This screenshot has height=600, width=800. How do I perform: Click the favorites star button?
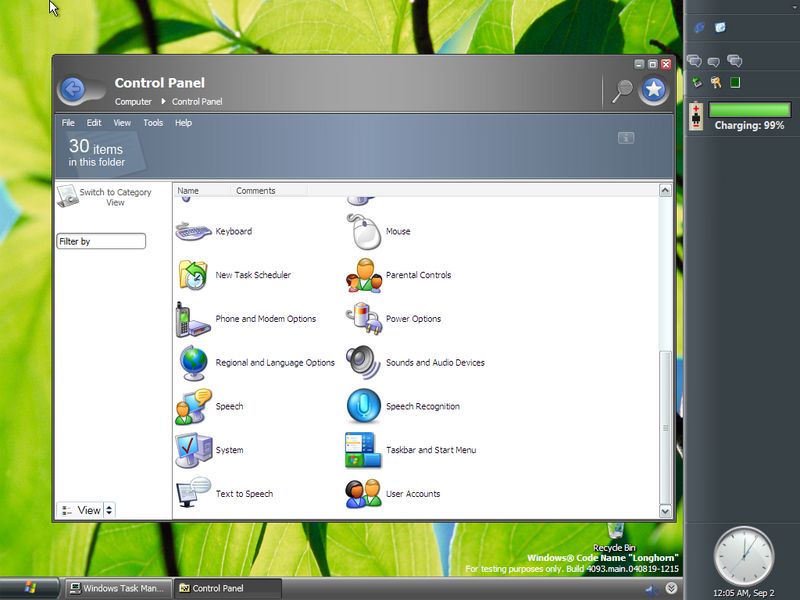[x=653, y=90]
